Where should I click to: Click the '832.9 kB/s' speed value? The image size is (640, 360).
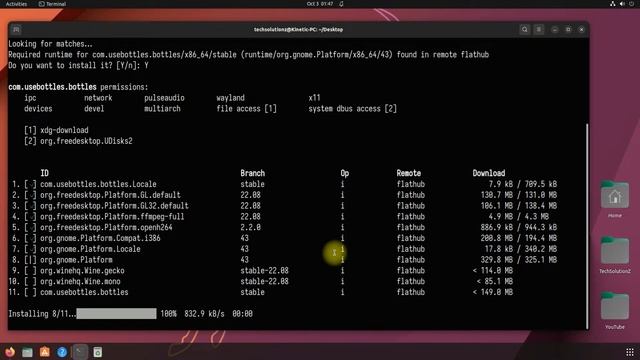(x=204, y=314)
